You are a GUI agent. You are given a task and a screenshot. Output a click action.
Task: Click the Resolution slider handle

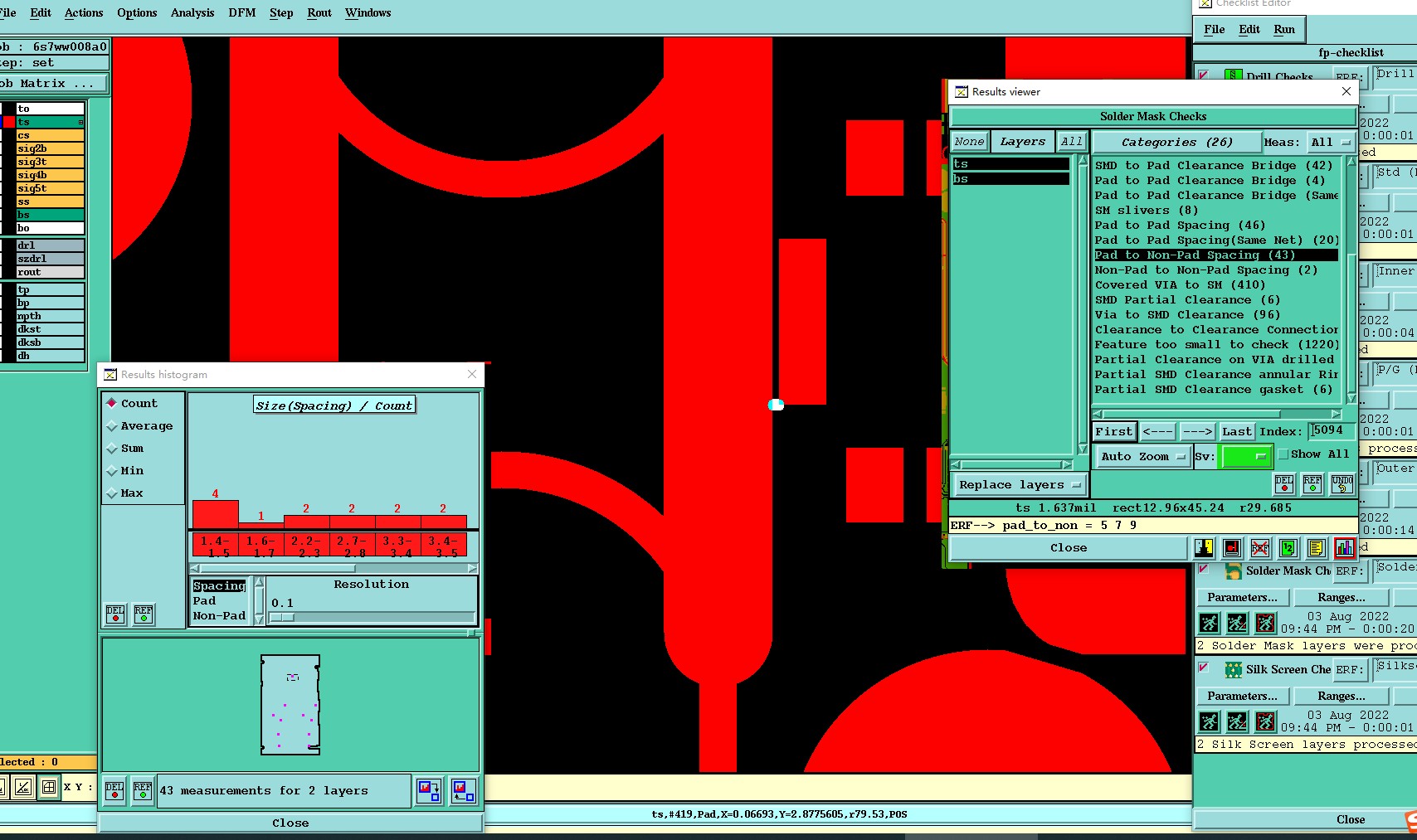point(282,617)
